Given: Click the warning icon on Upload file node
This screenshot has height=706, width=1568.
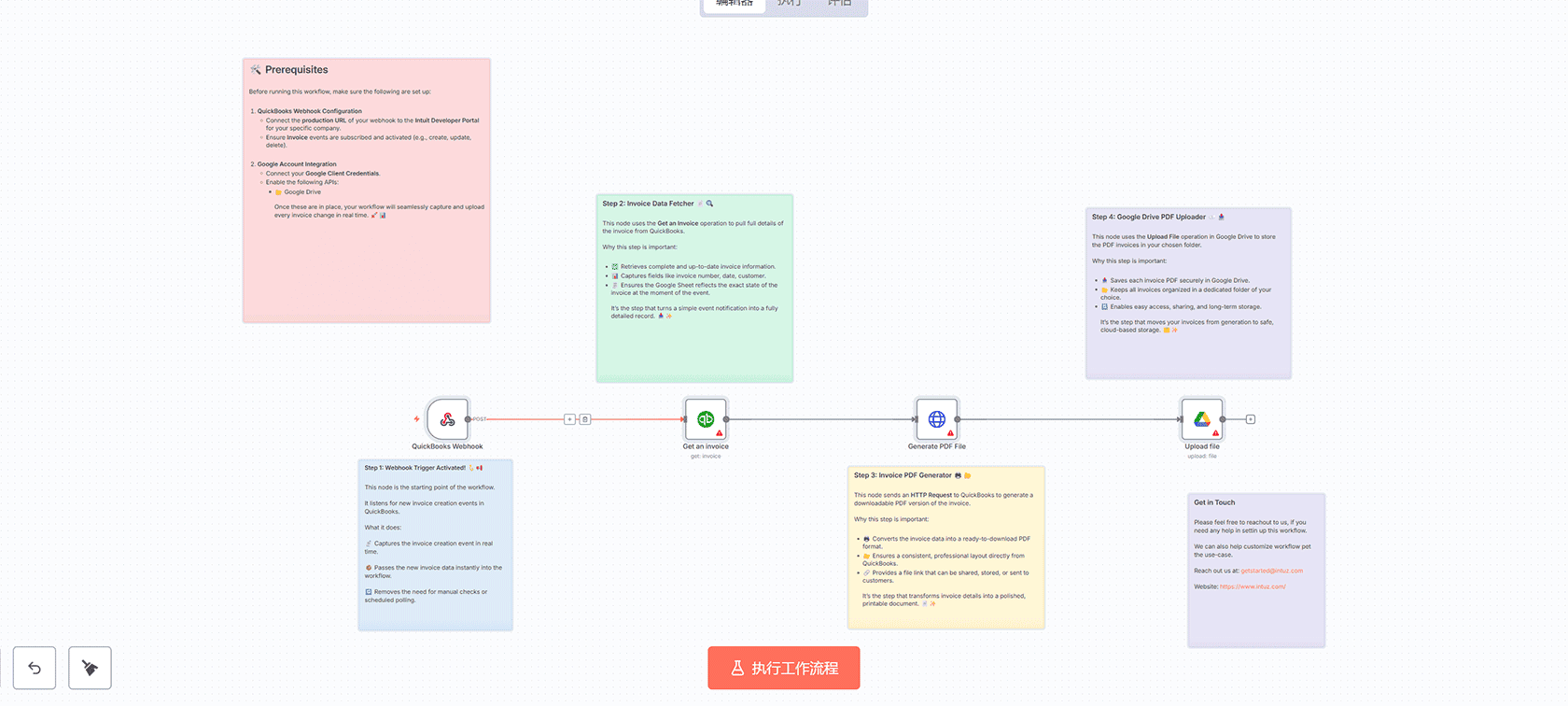Looking at the screenshot, I should (x=1215, y=433).
